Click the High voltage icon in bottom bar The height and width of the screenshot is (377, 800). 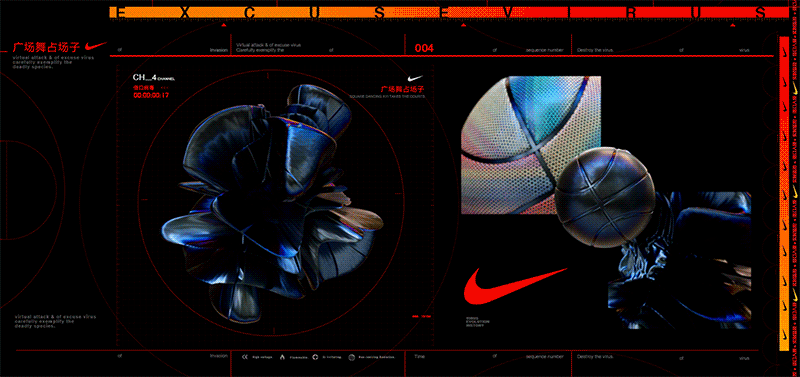[244, 357]
